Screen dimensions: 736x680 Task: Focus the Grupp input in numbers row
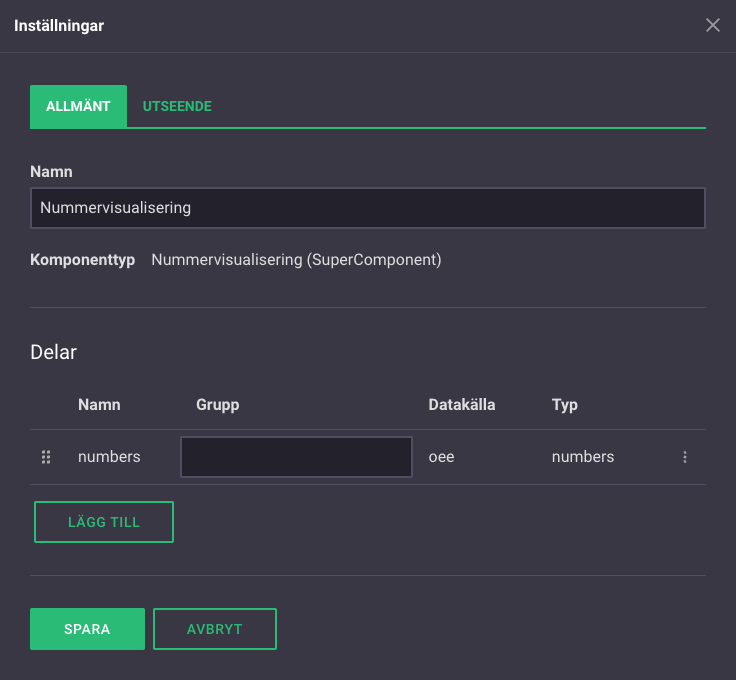pos(296,457)
